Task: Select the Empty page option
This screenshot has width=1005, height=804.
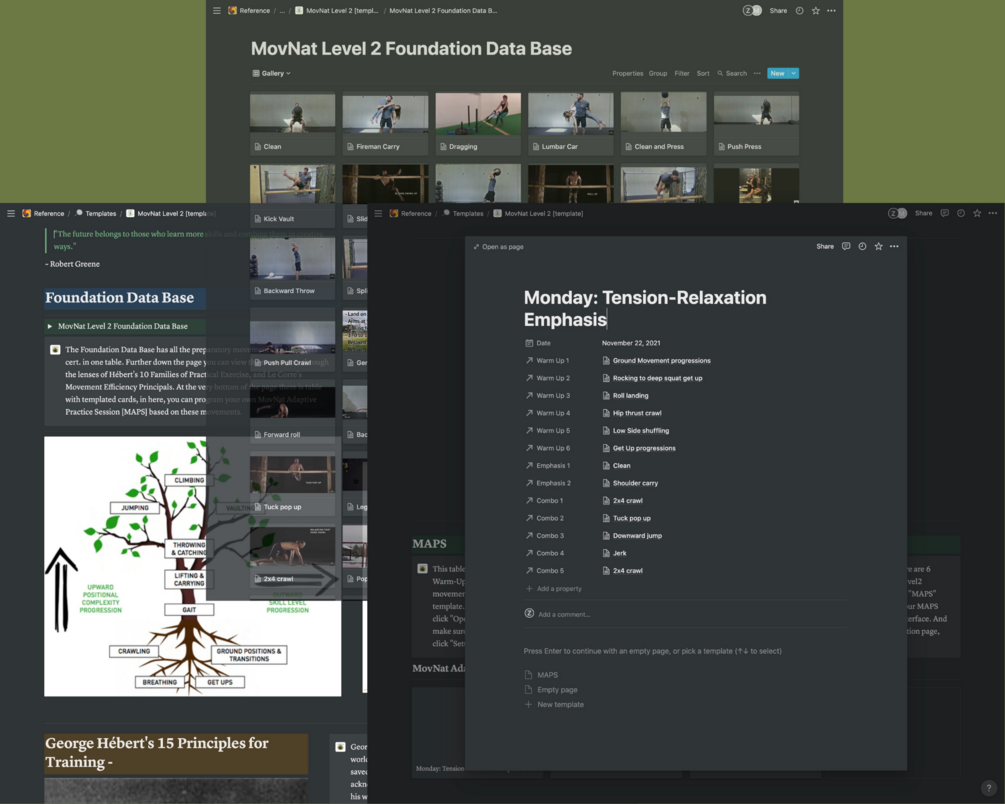Action: point(551,690)
